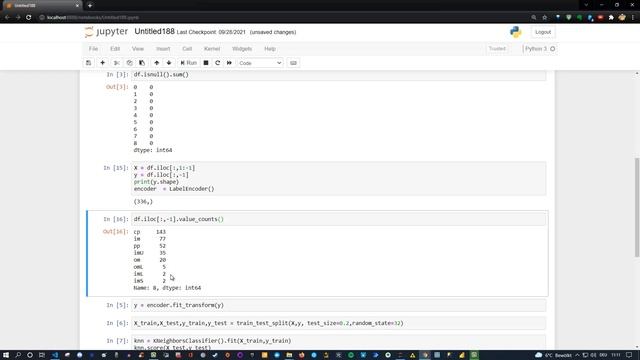Open Task View on the taskbar
Screen dimensions: 640x360
[42, 355]
